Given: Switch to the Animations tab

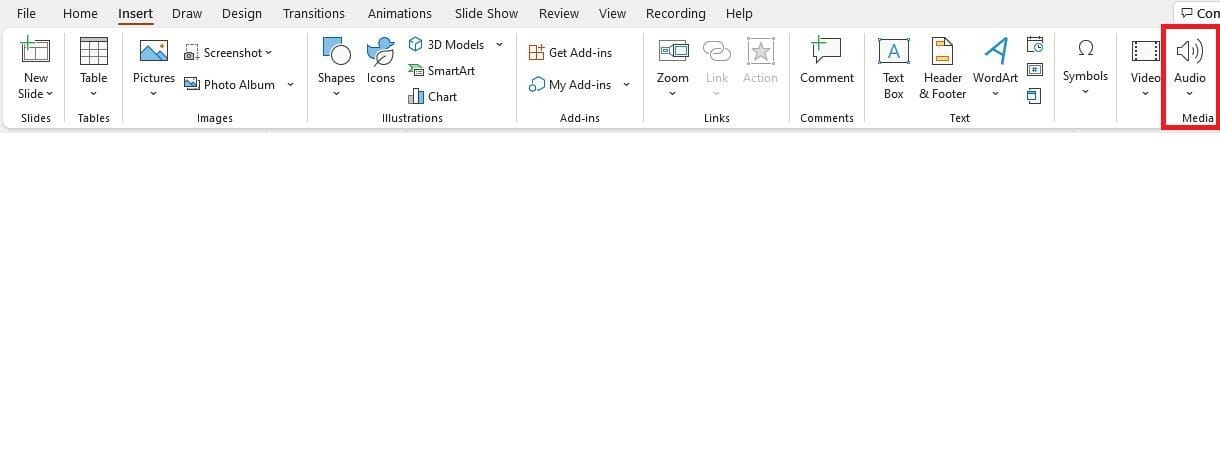Looking at the screenshot, I should 400,13.
